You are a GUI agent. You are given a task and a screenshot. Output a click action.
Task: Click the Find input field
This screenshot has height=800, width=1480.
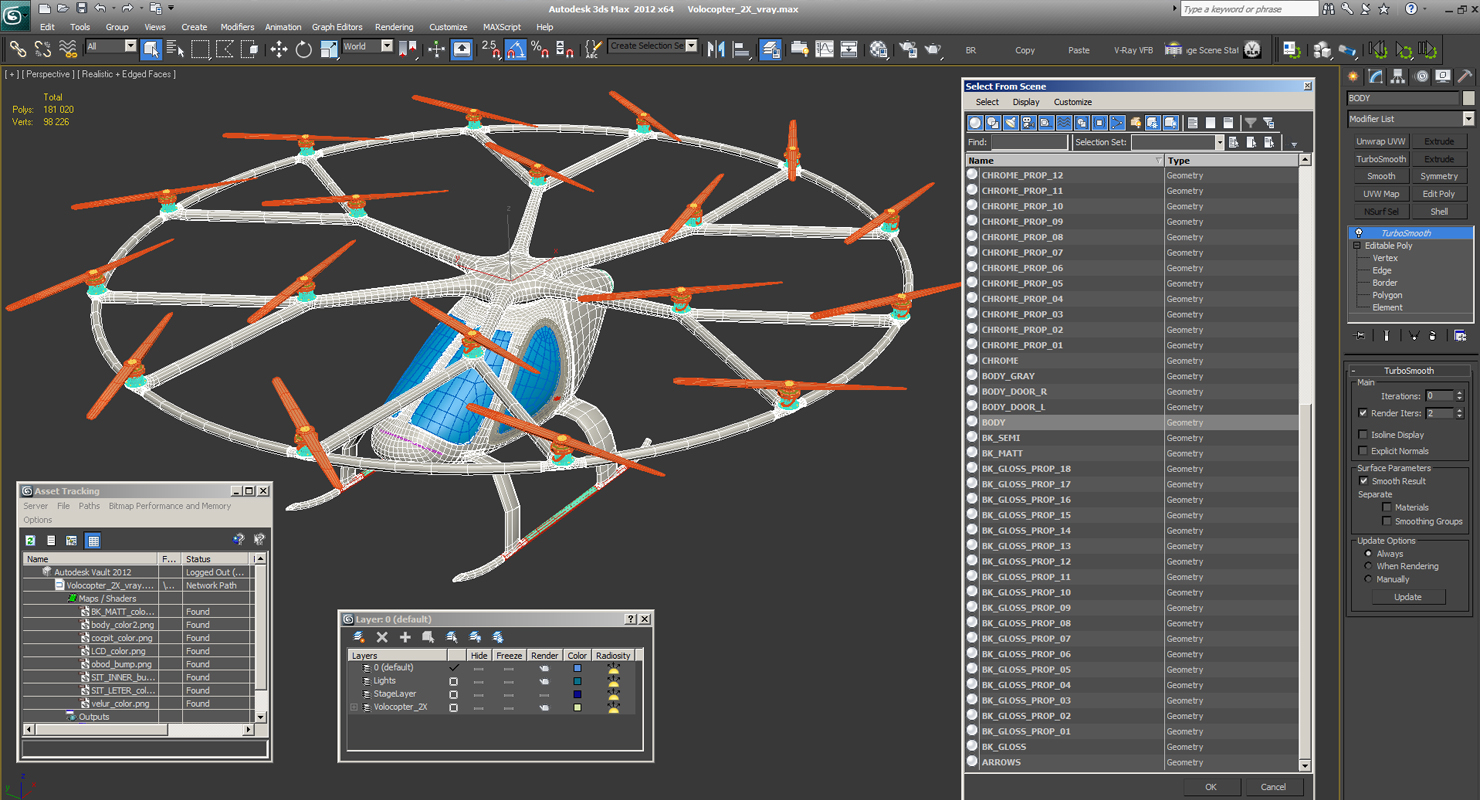pyautogui.click(x=1030, y=142)
